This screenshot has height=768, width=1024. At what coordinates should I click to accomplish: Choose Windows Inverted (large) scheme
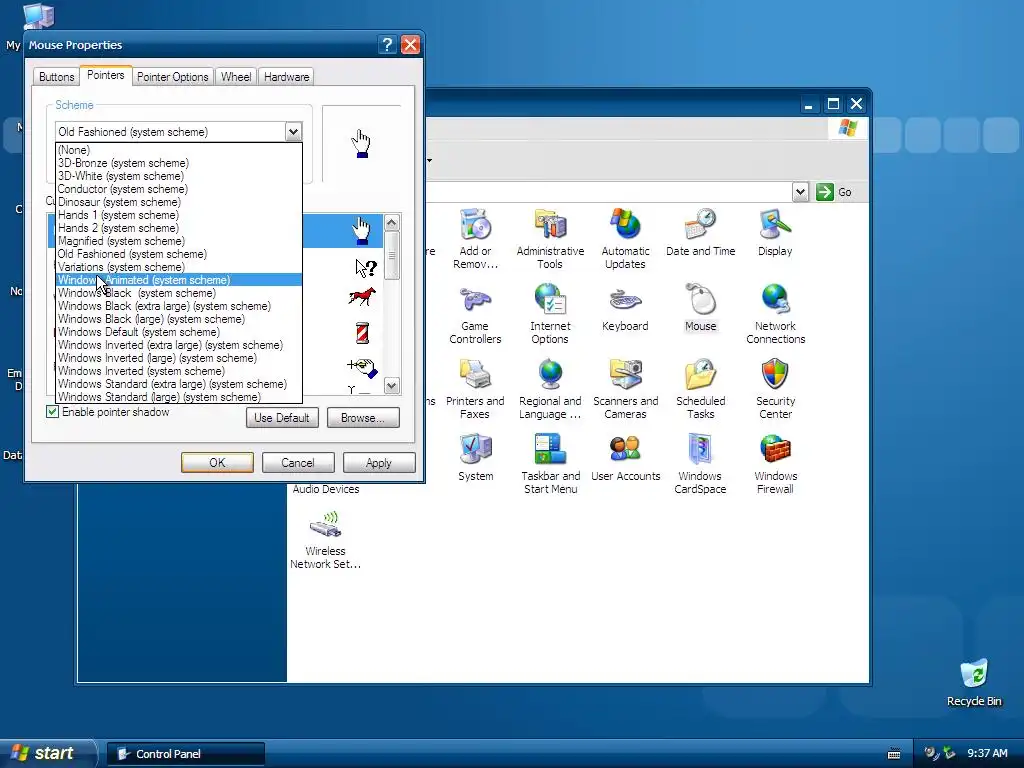click(x=178, y=358)
